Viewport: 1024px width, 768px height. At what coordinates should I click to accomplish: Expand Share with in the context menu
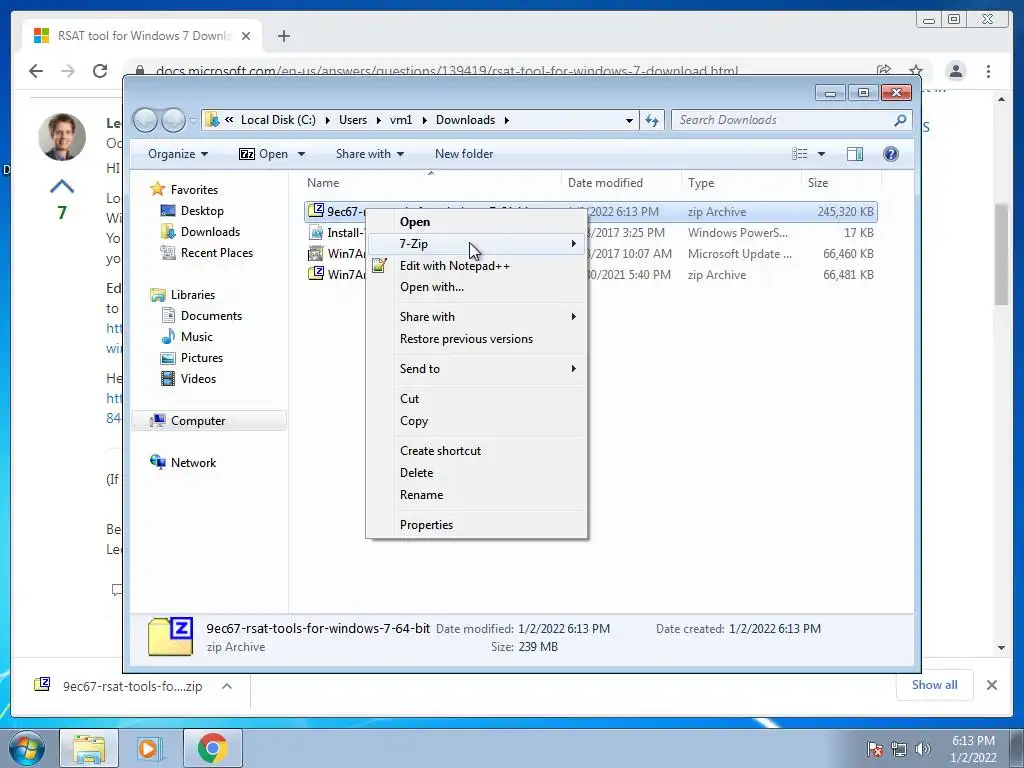point(476,317)
